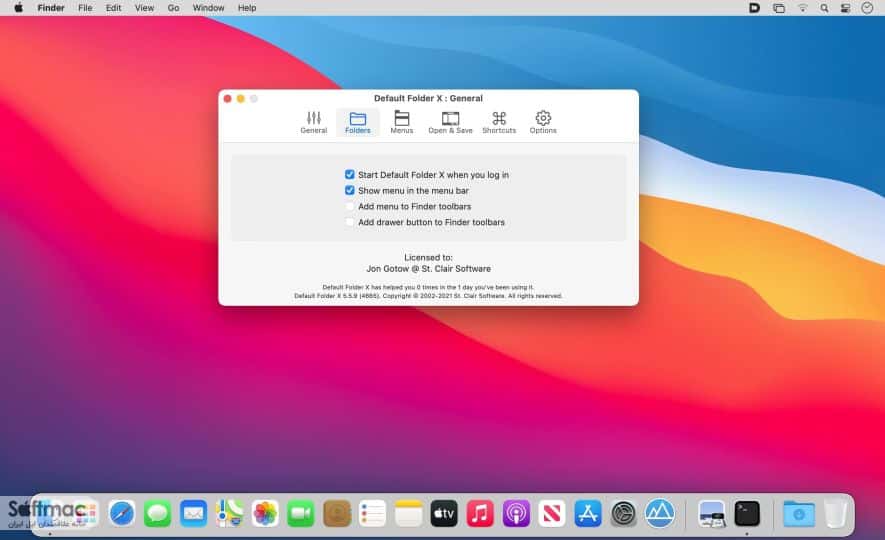885x540 pixels.
Task: Go to the Shortcuts tab
Action: tap(499, 122)
